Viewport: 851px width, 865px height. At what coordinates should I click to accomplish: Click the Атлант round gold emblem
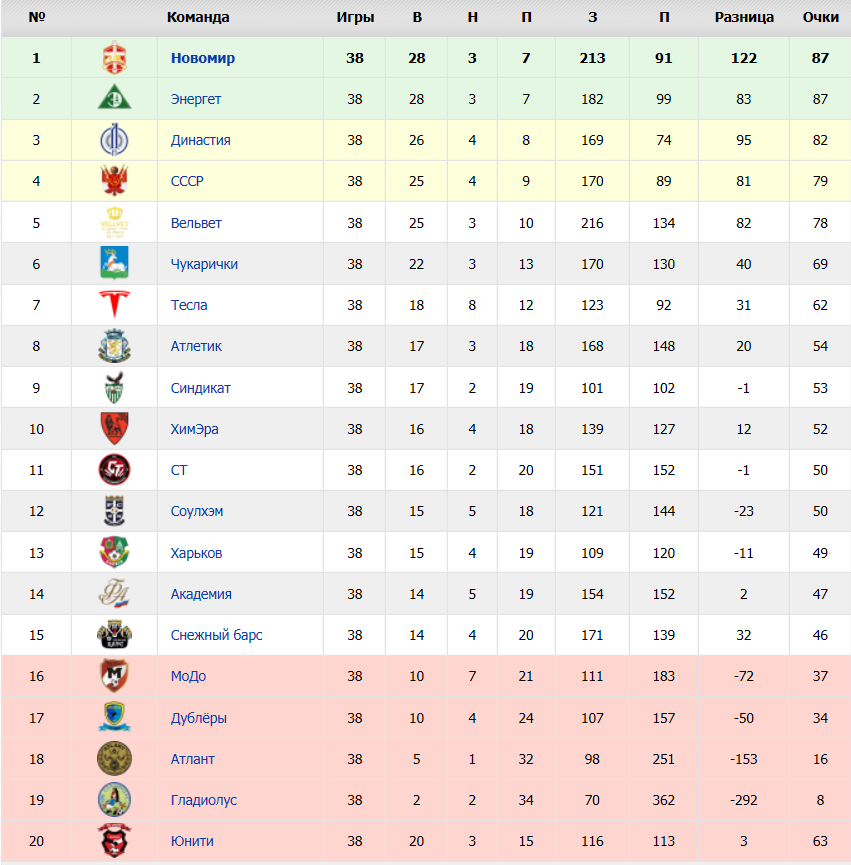coord(114,759)
